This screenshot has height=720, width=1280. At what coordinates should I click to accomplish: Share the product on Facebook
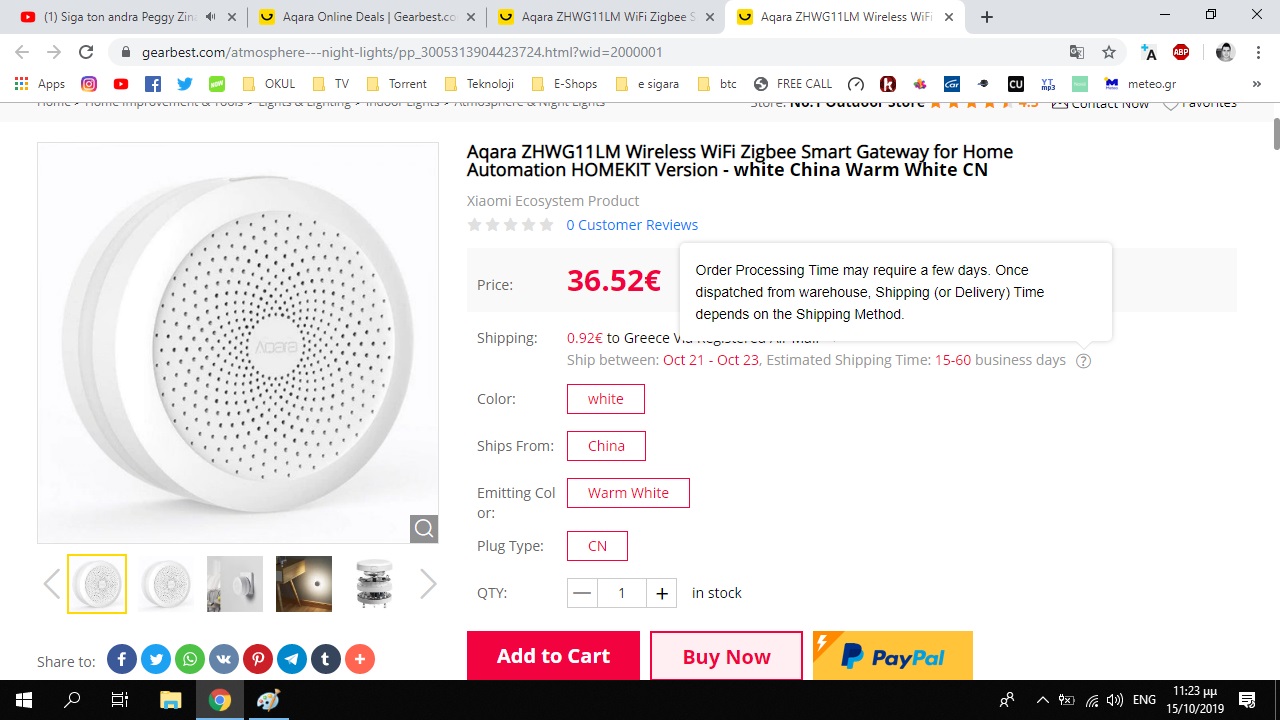point(122,659)
